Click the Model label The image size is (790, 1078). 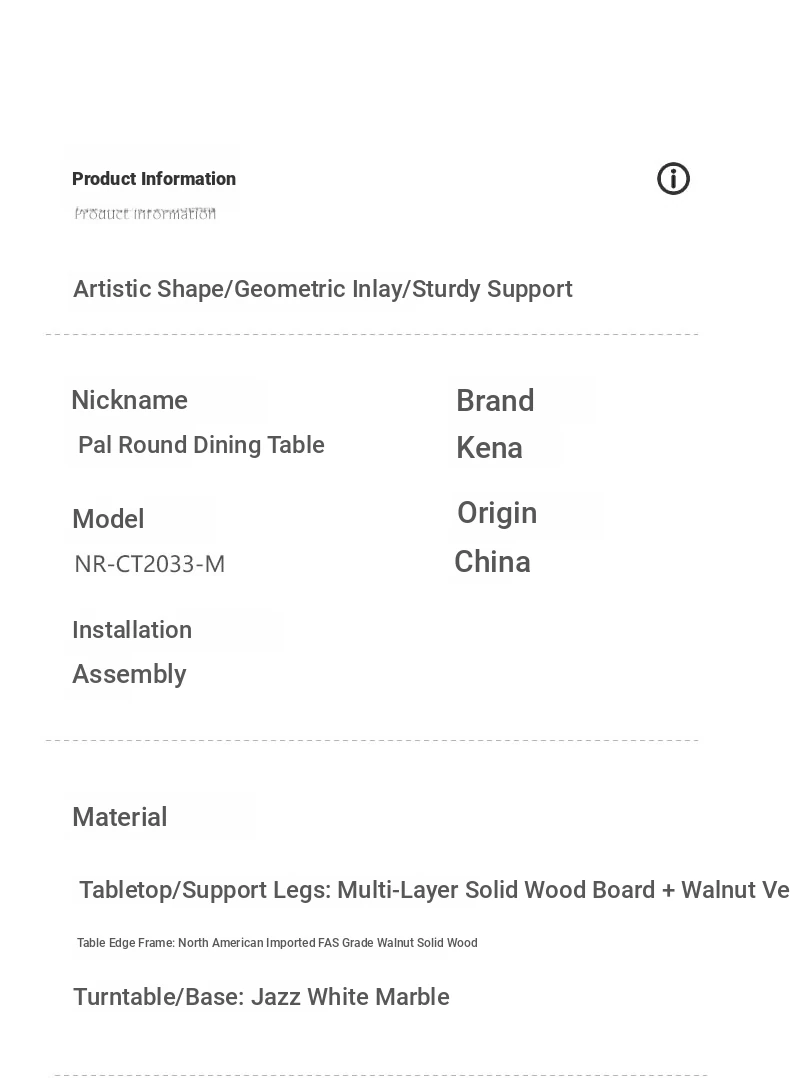point(108,519)
